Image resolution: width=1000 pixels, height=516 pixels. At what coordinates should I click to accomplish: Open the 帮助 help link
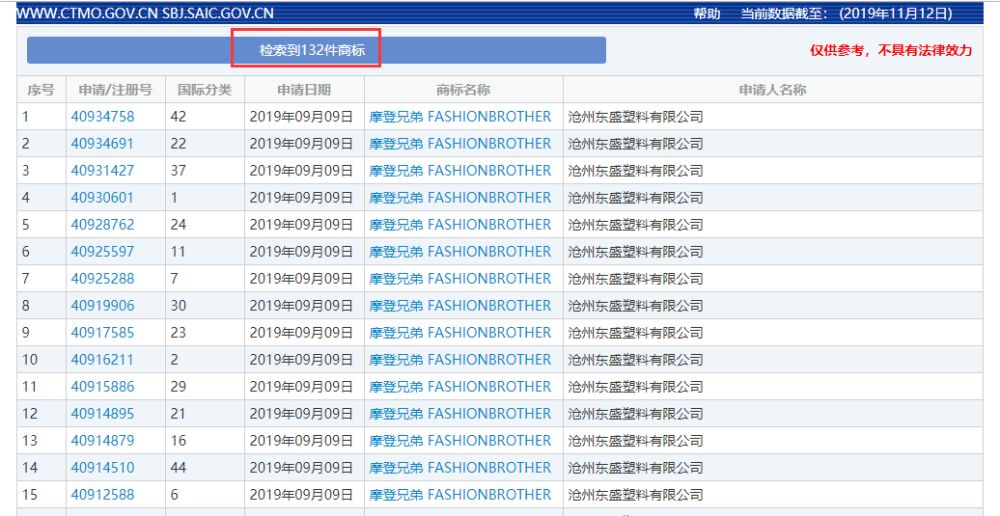coord(707,13)
